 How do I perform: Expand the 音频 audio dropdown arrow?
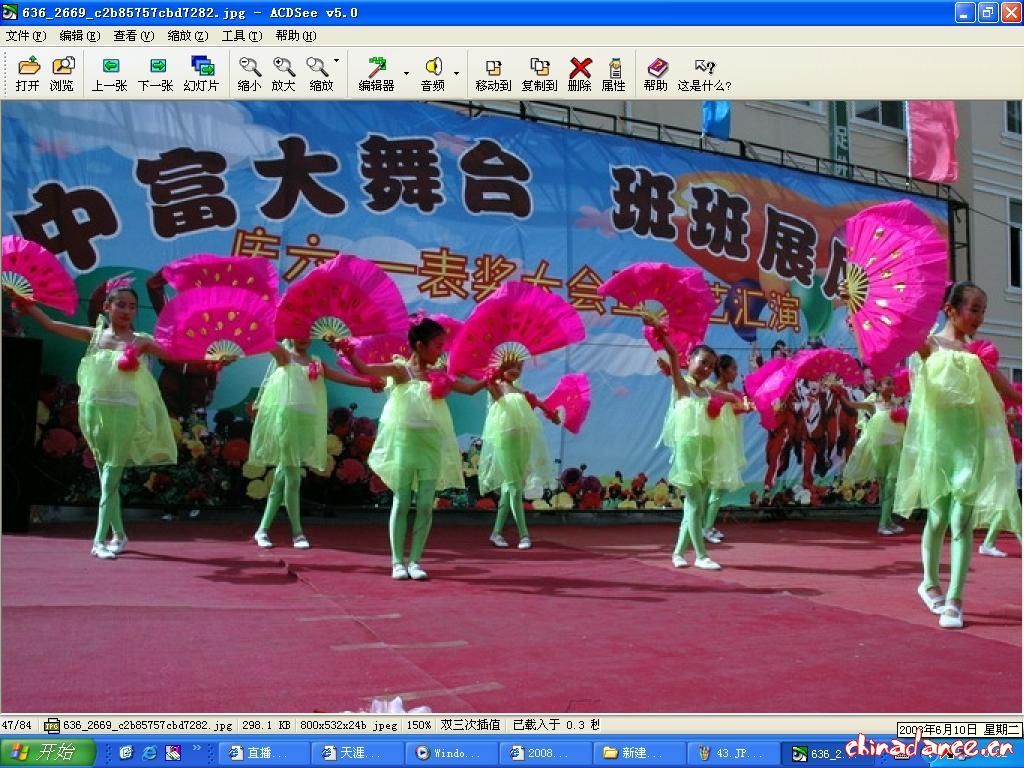(x=456, y=74)
